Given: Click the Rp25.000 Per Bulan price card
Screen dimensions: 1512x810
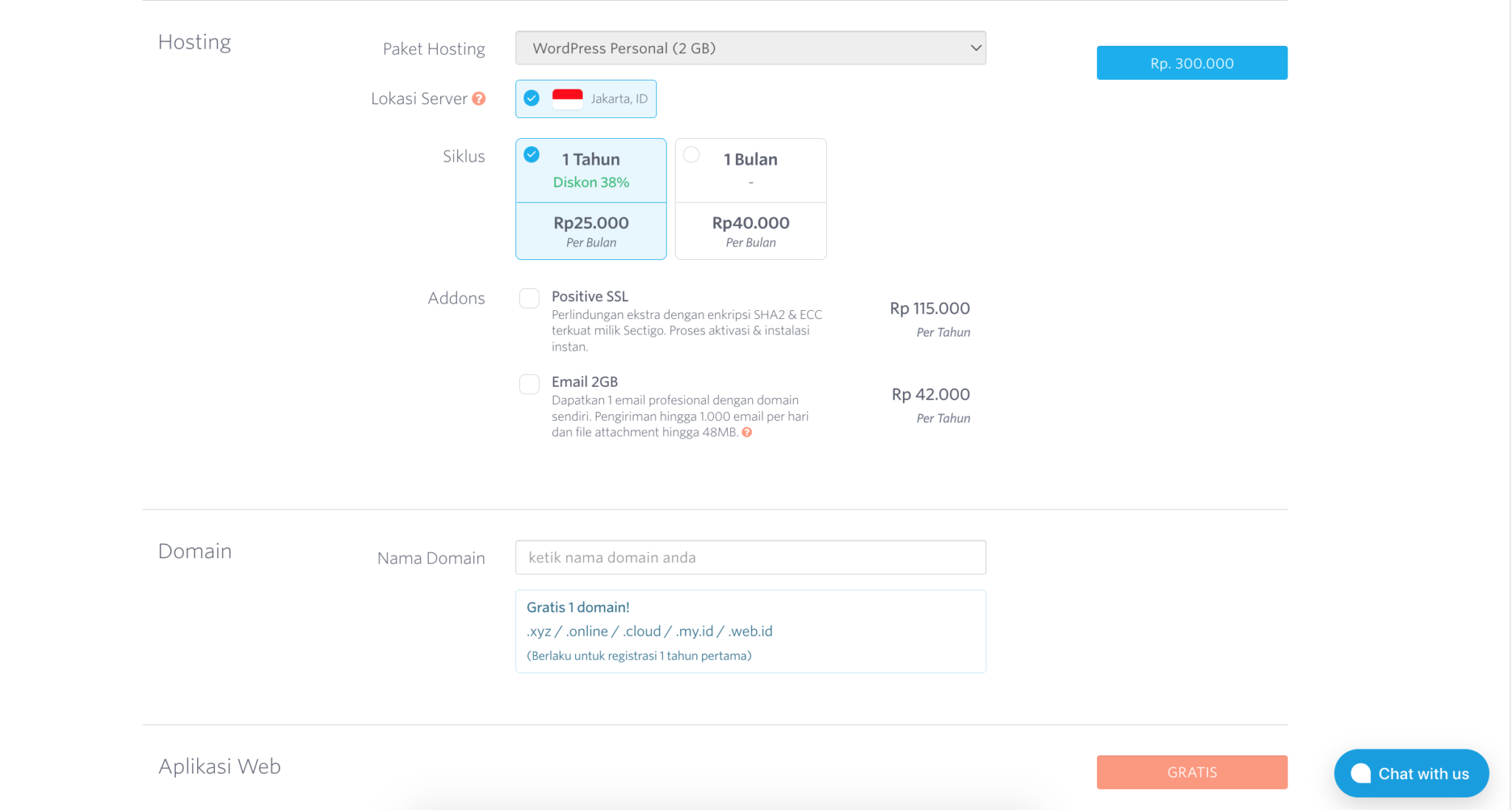Looking at the screenshot, I should point(591,231).
